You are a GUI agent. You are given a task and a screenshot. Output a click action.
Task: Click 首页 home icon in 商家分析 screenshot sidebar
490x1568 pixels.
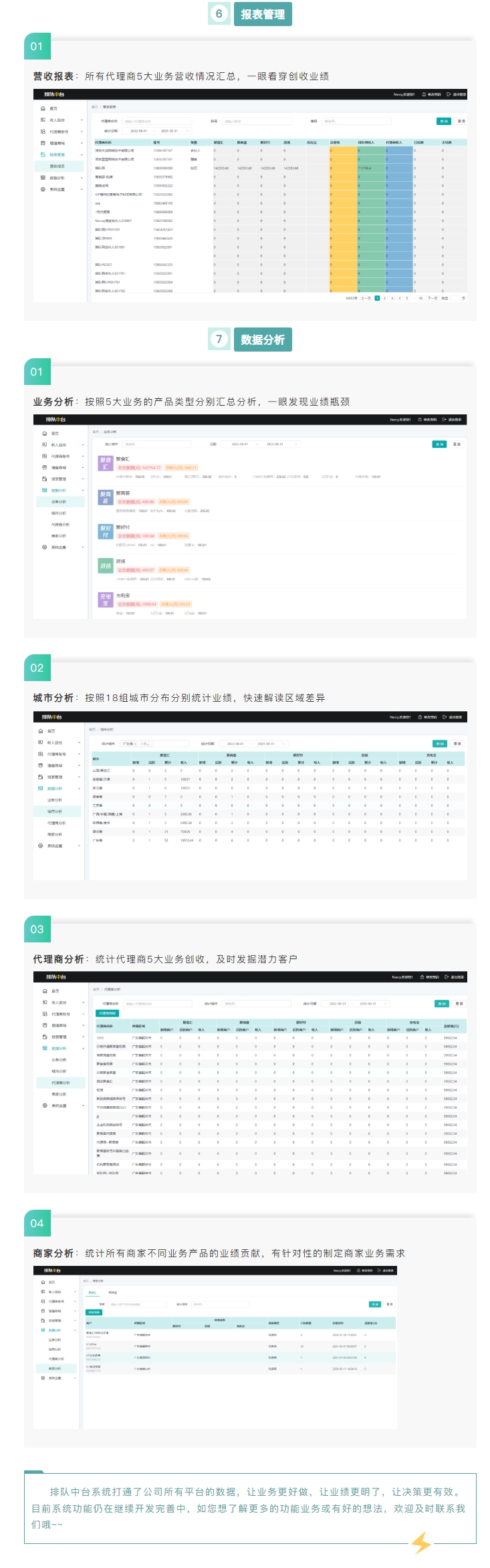tap(42, 1283)
